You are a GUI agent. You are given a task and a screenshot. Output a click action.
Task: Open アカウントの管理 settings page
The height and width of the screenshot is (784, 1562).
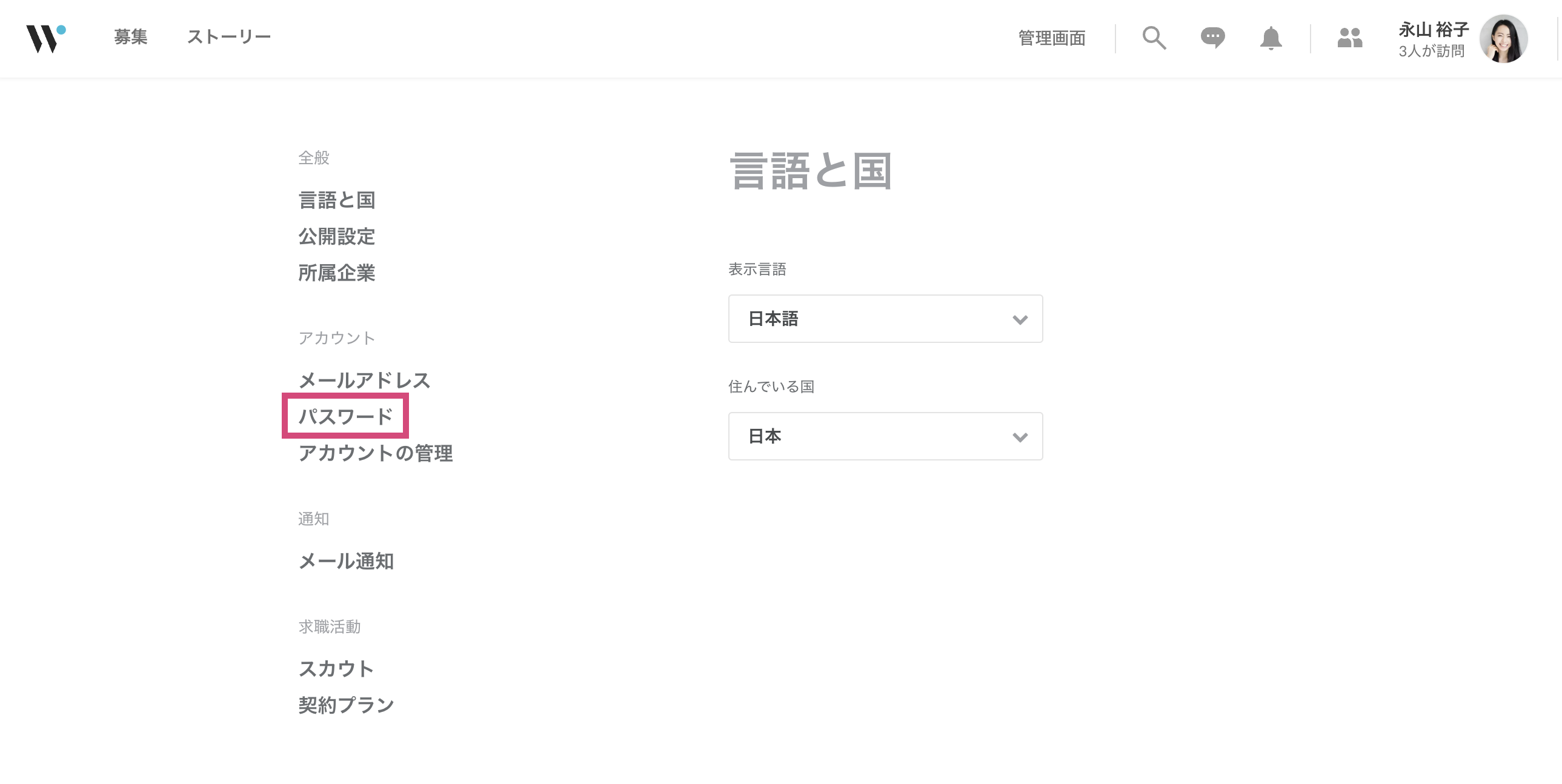tap(375, 453)
